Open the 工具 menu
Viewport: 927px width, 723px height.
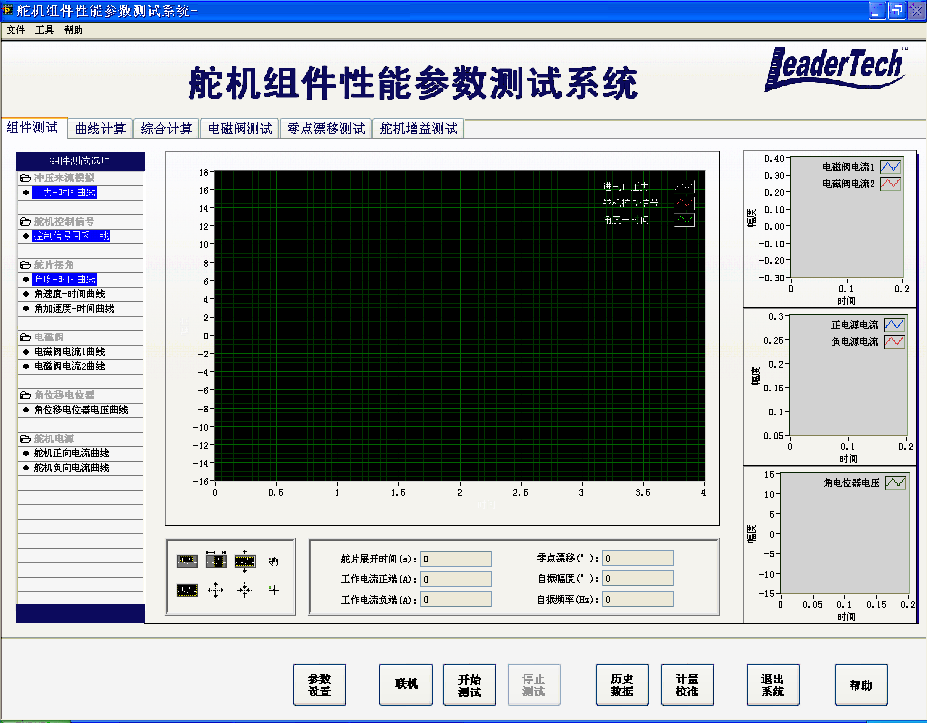click(x=44, y=30)
